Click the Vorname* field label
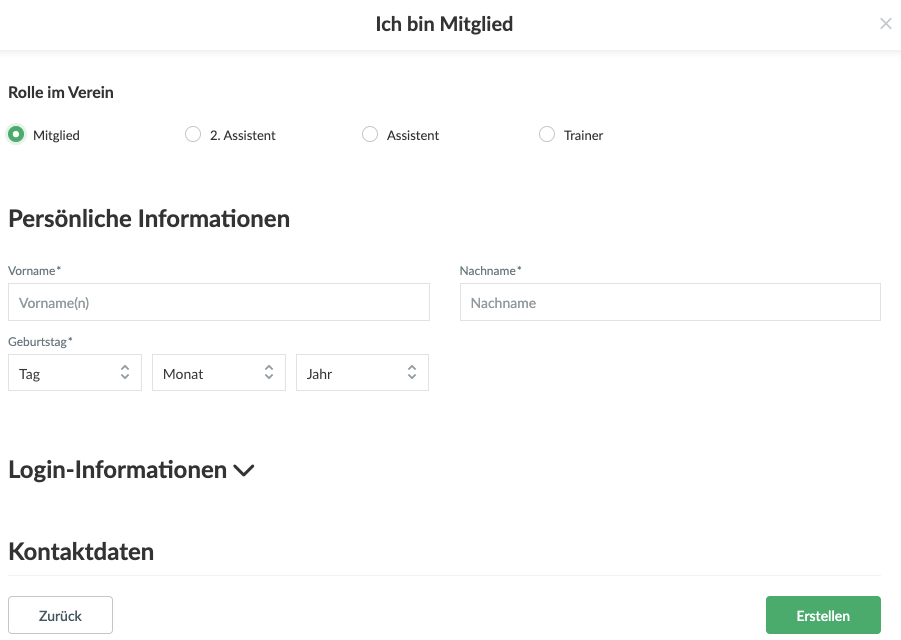This screenshot has width=901, height=640. point(34,271)
